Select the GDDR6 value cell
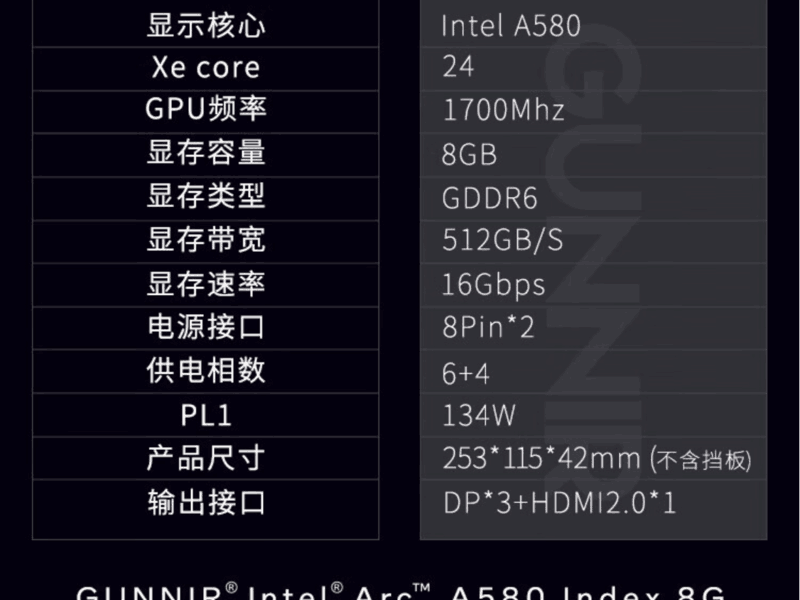This screenshot has width=800, height=600. [x=593, y=198]
